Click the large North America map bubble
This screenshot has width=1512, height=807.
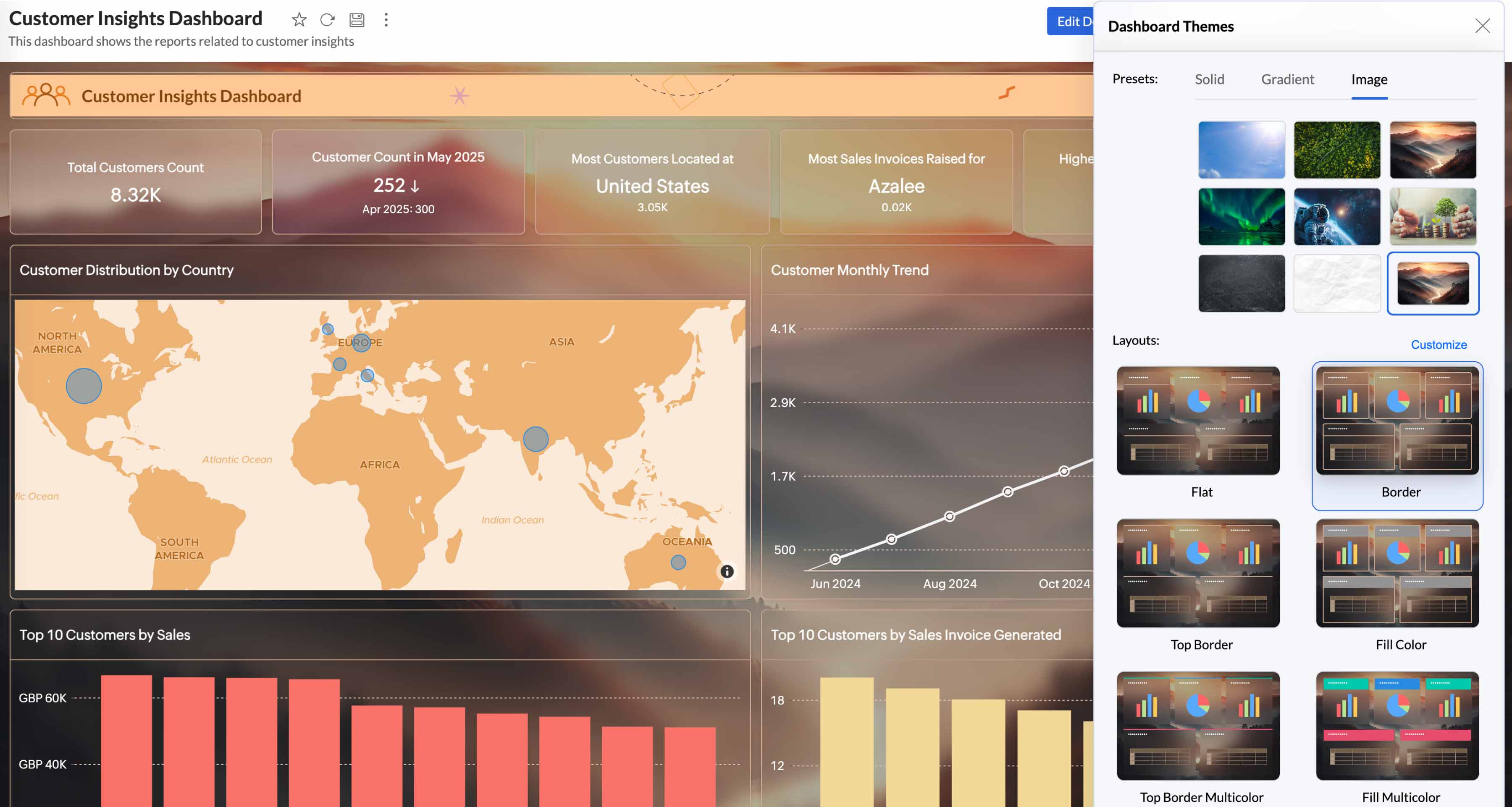83,386
